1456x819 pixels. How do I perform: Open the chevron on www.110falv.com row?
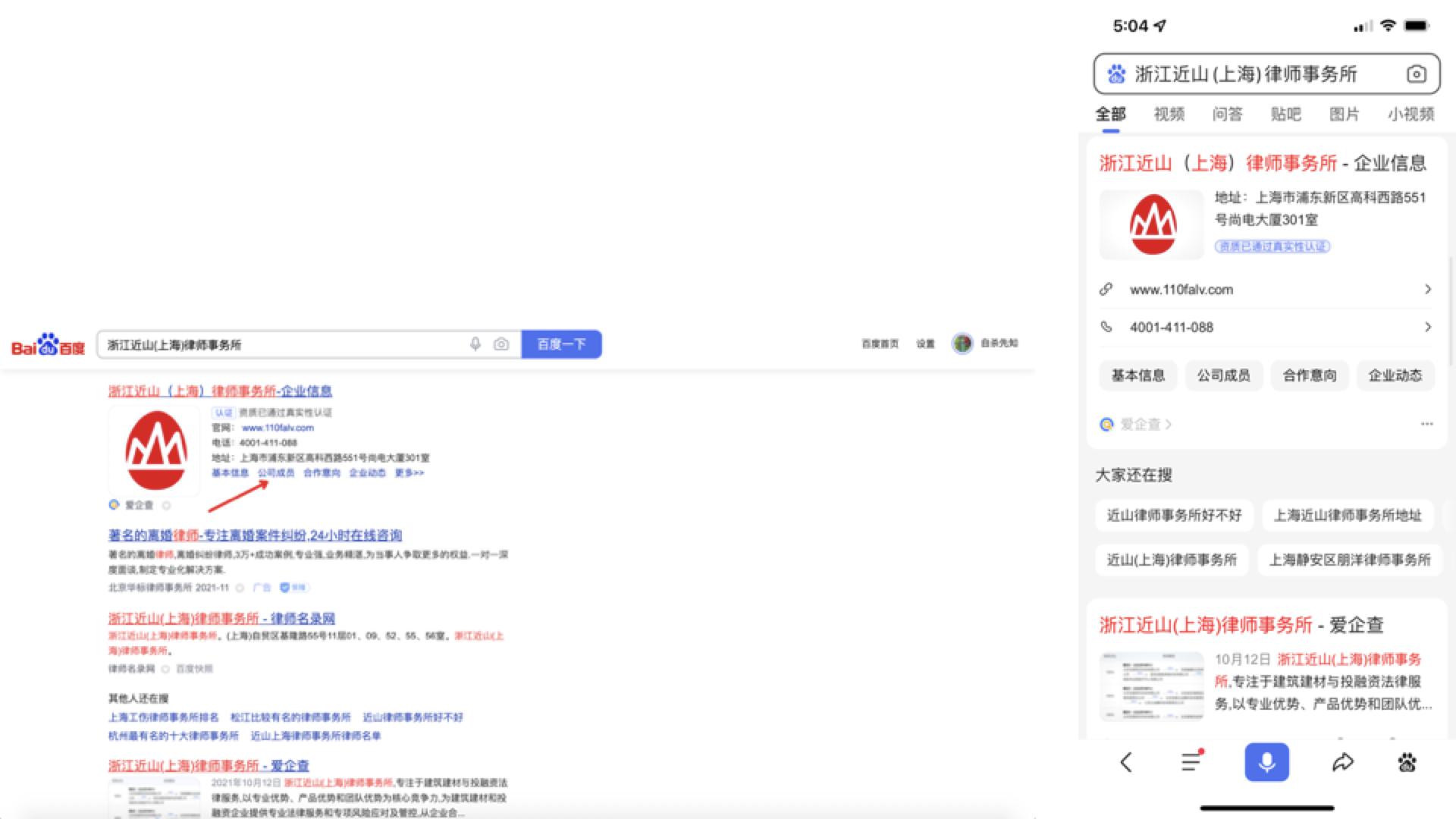pos(1427,290)
